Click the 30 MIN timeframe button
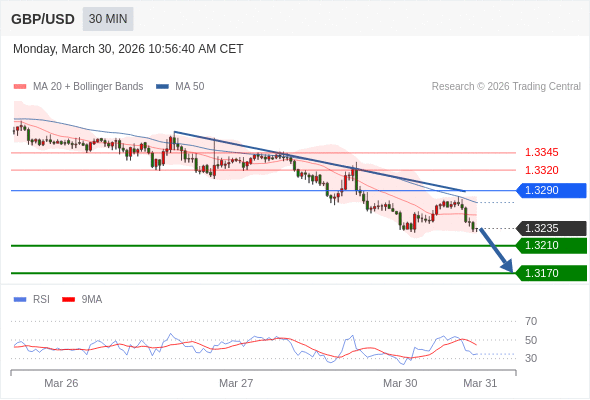This screenshot has height=400, width=590. pos(108,19)
